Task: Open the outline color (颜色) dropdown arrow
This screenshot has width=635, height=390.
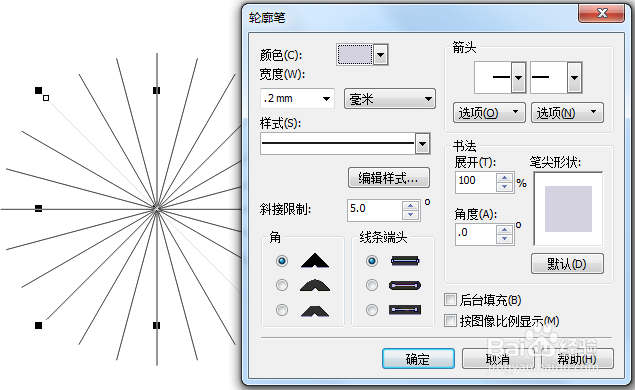Action: tap(381, 55)
